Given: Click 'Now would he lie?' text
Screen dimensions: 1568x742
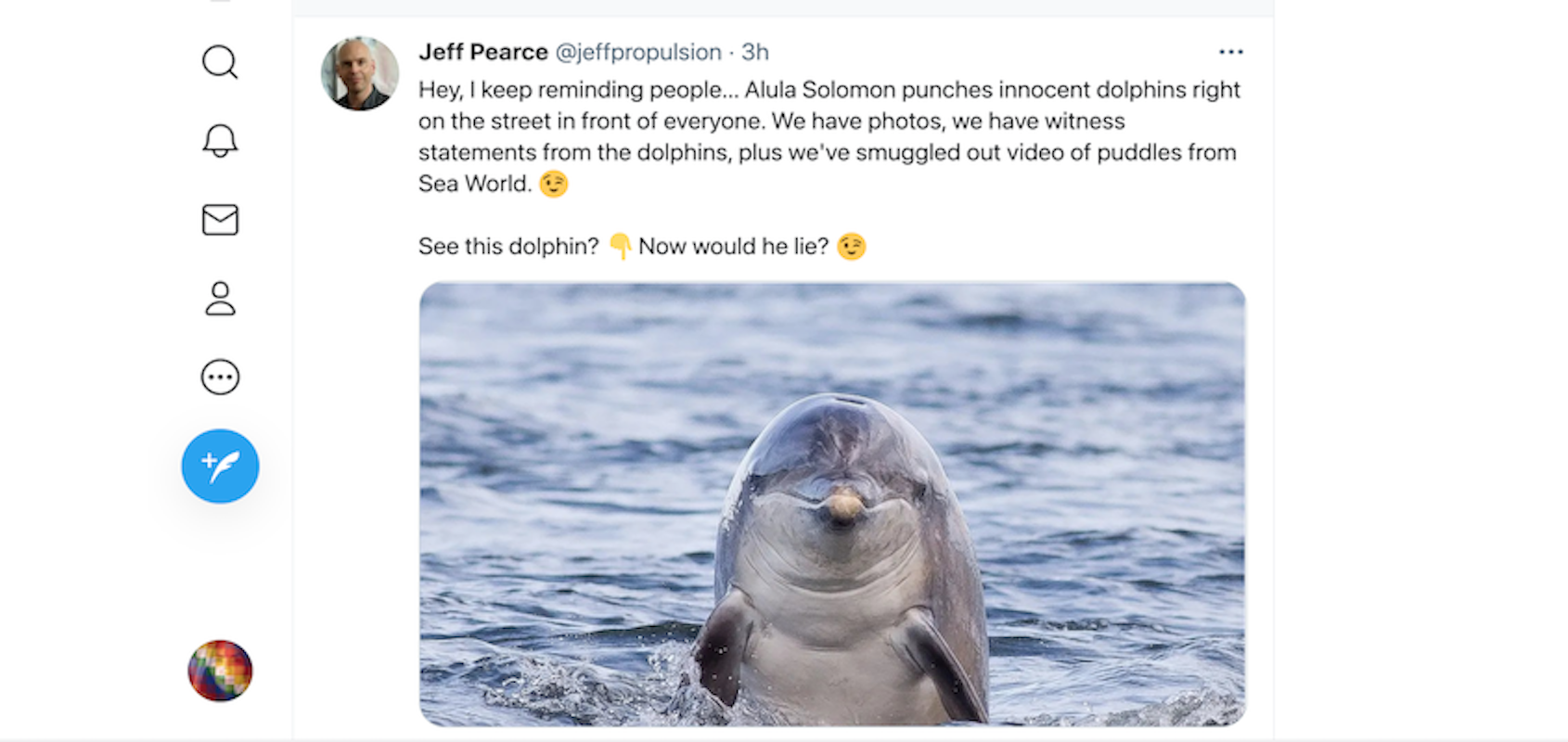Looking at the screenshot, I should [733, 247].
